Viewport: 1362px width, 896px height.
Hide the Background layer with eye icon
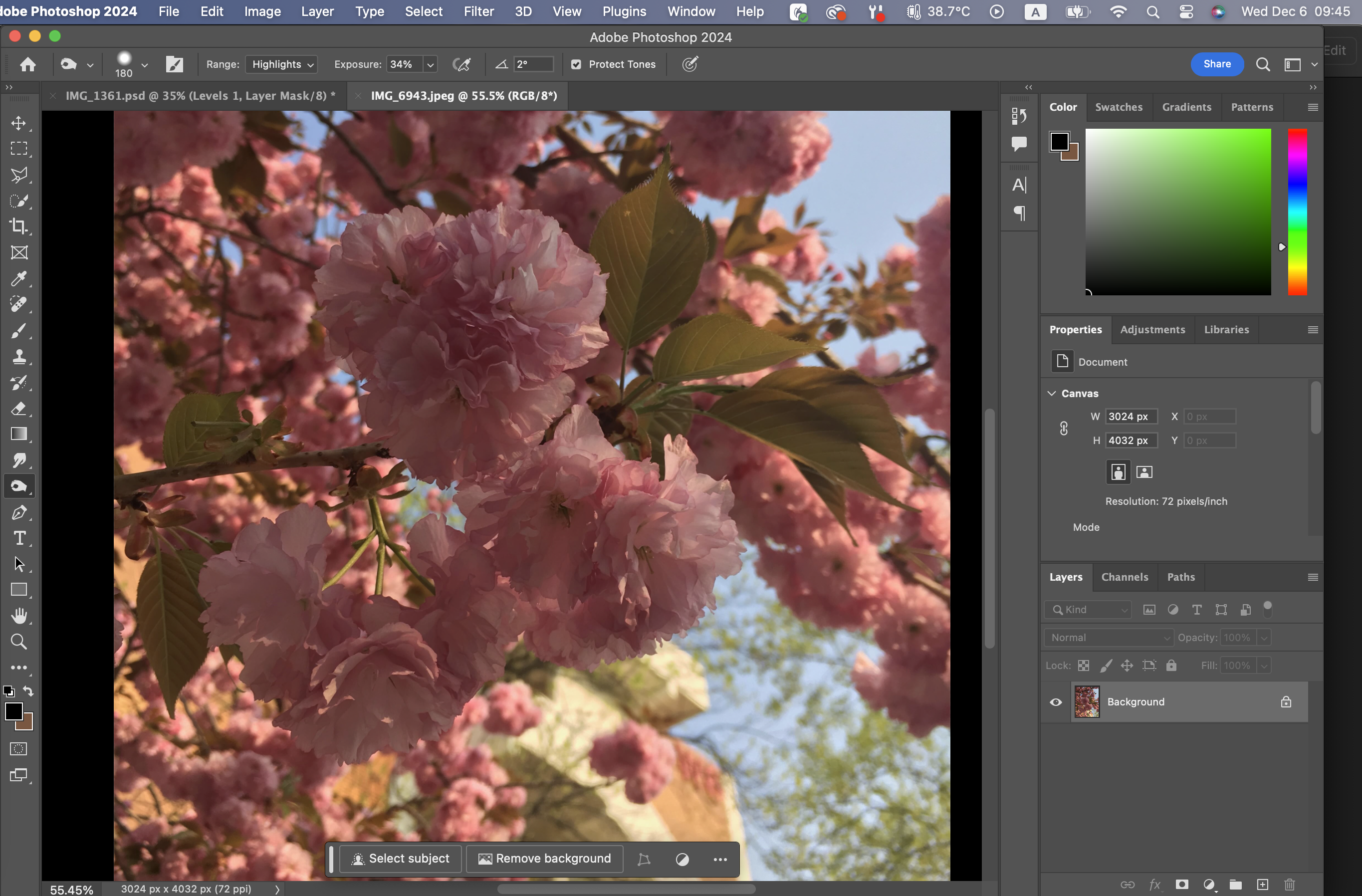pyautogui.click(x=1056, y=702)
